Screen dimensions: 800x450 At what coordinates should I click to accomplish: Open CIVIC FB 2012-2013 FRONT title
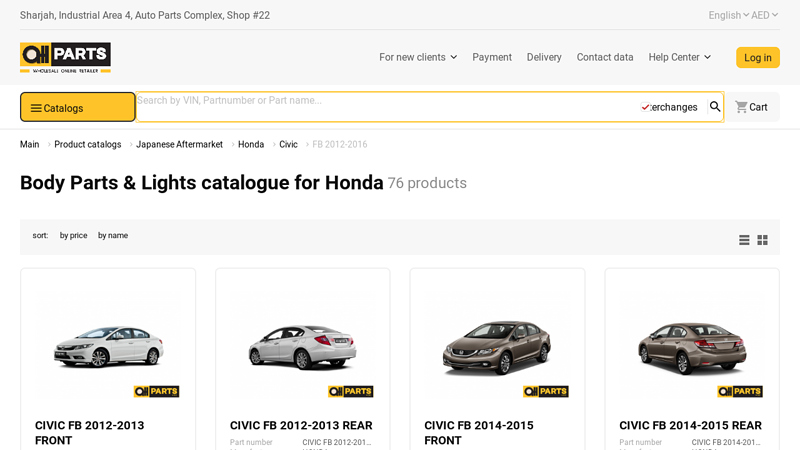(x=90, y=433)
